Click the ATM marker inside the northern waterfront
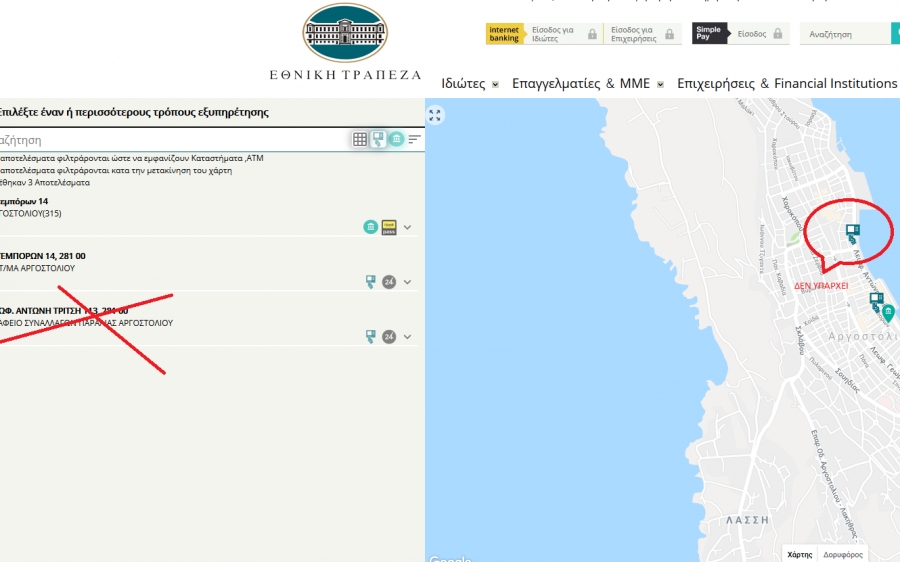900x562 pixels. [853, 234]
